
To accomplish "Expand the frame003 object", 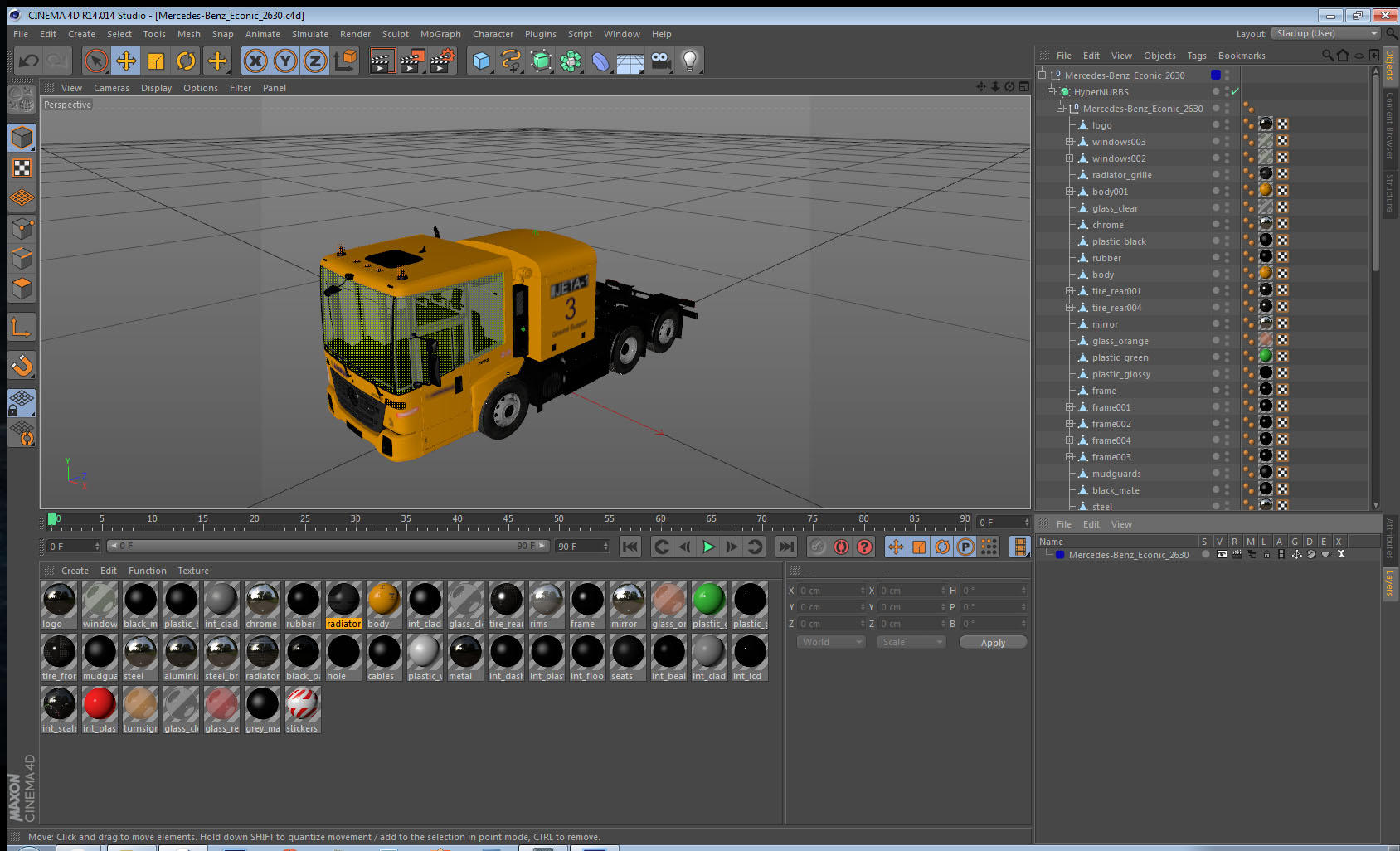I will pos(1070,457).
